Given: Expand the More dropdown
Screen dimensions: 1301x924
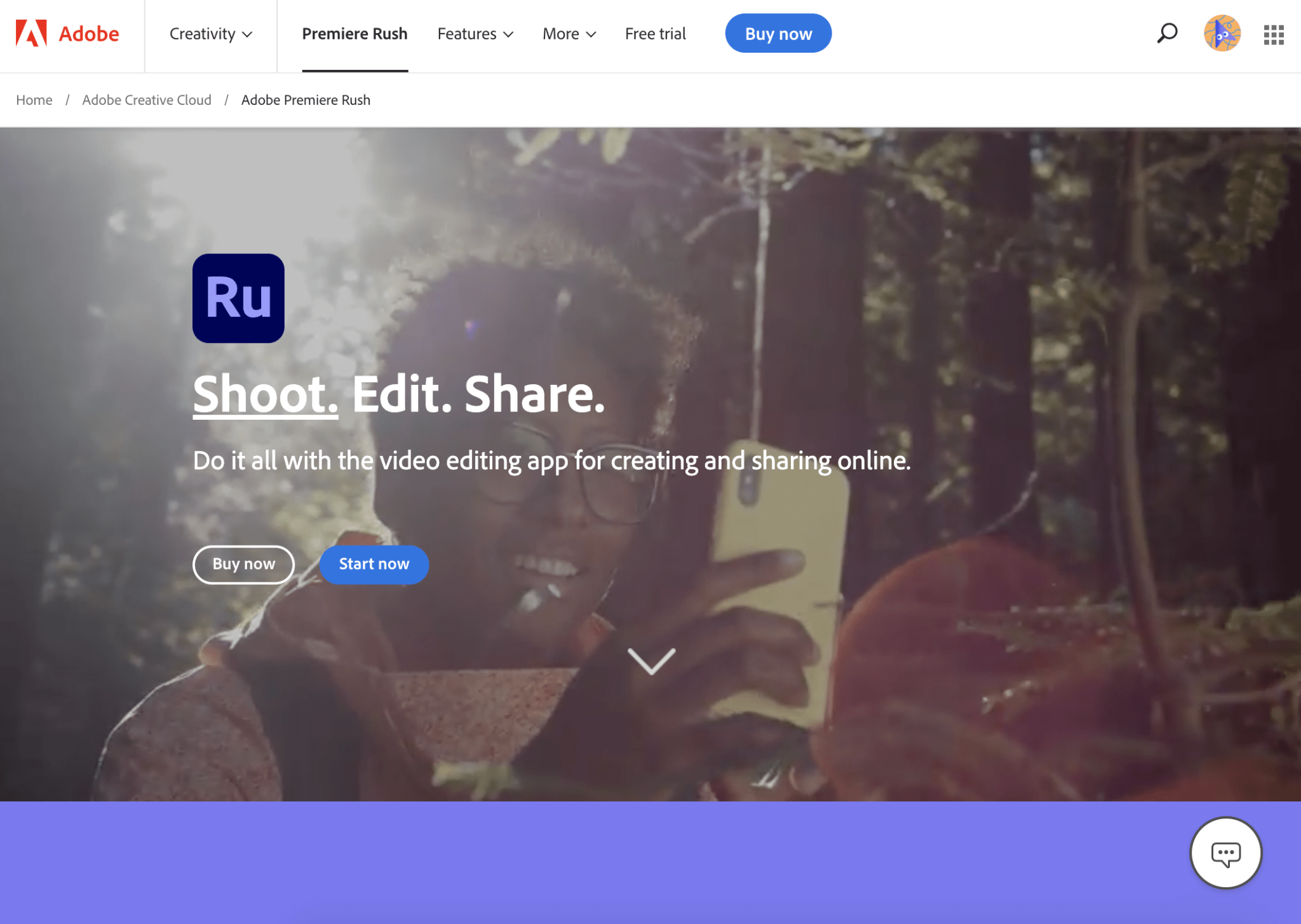Looking at the screenshot, I should coord(569,34).
